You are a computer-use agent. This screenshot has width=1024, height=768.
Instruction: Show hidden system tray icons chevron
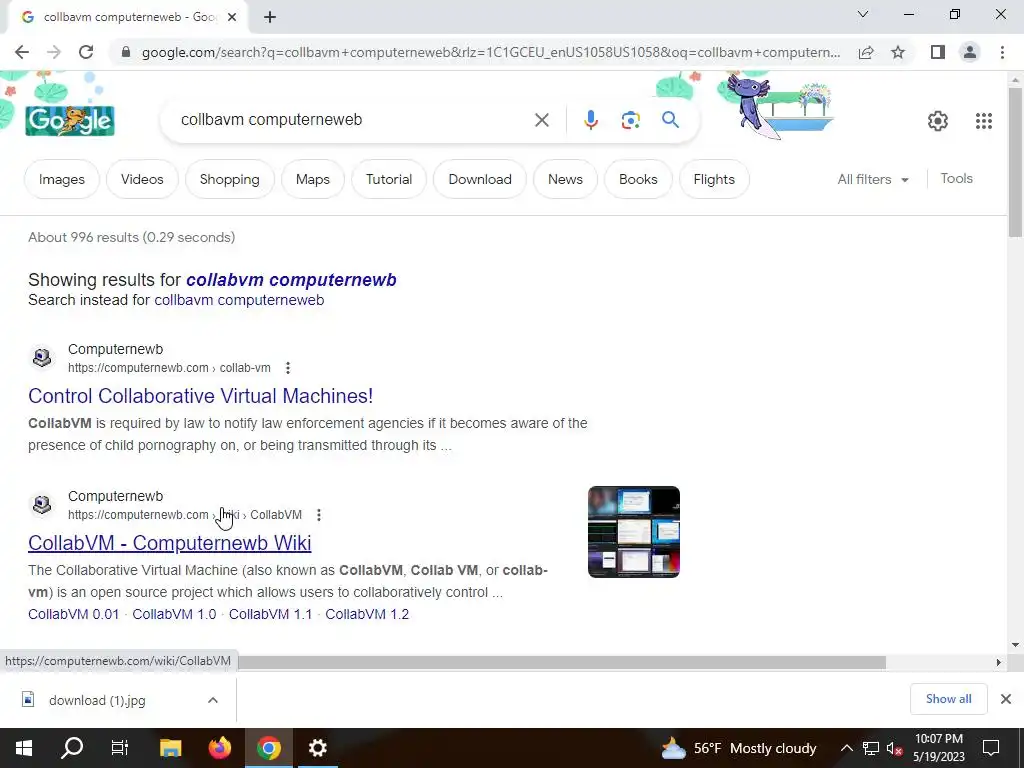pos(846,748)
